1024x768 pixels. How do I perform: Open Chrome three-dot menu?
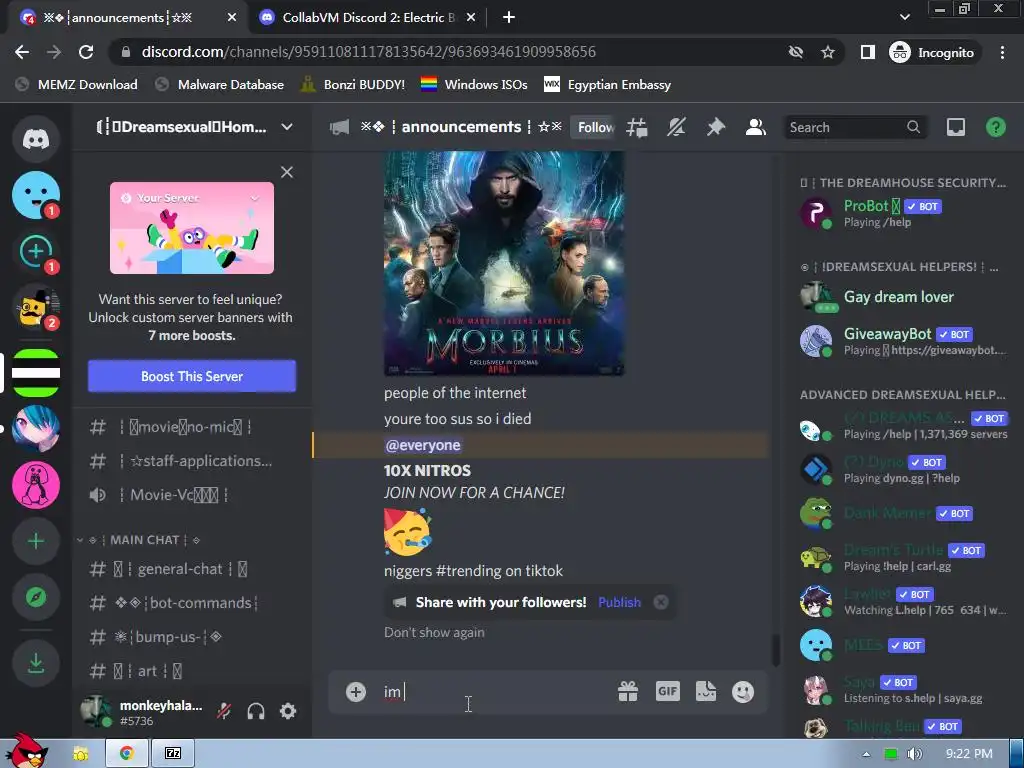[1002, 52]
